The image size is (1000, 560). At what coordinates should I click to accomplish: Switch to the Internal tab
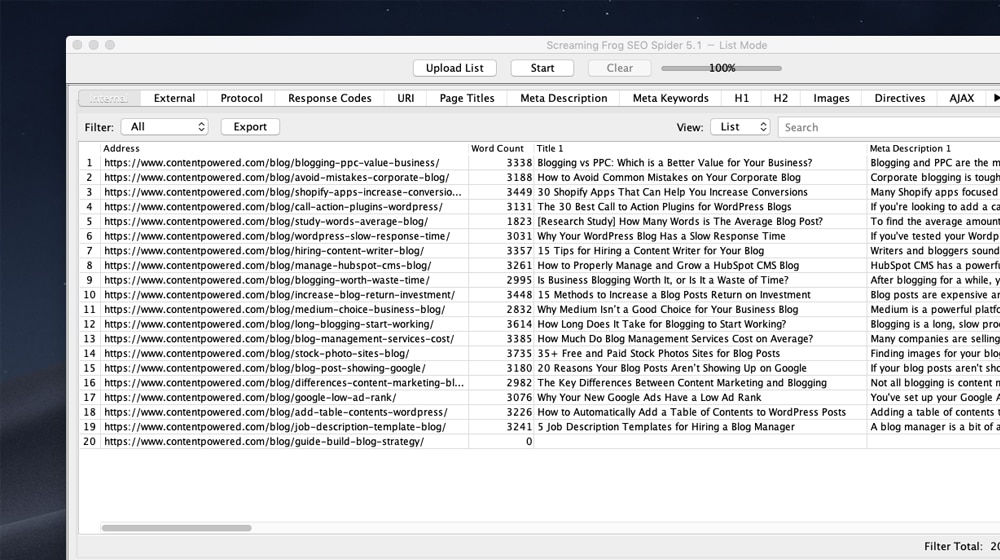click(x=109, y=98)
